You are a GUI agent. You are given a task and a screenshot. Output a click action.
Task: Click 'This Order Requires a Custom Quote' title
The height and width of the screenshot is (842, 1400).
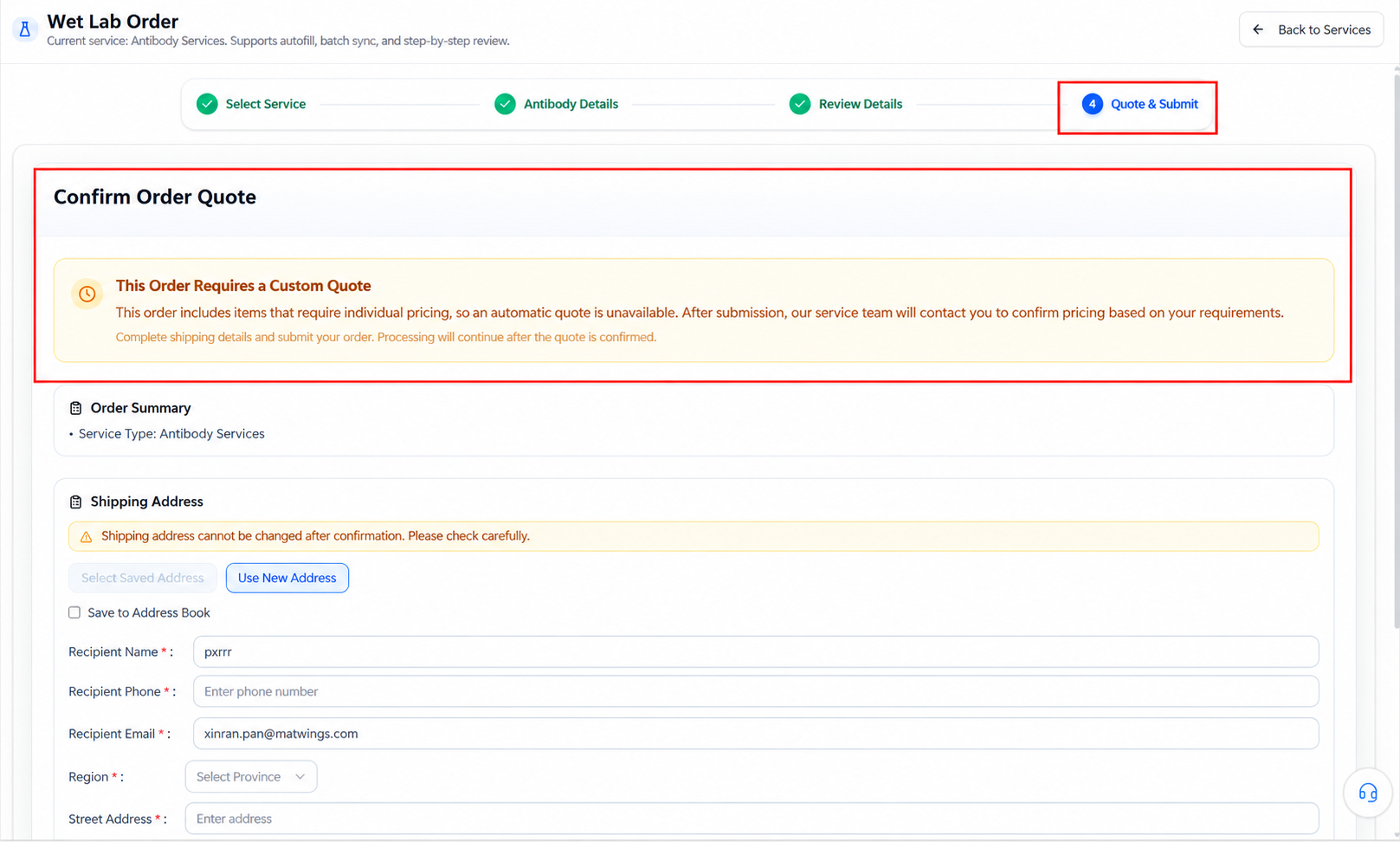click(x=243, y=286)
